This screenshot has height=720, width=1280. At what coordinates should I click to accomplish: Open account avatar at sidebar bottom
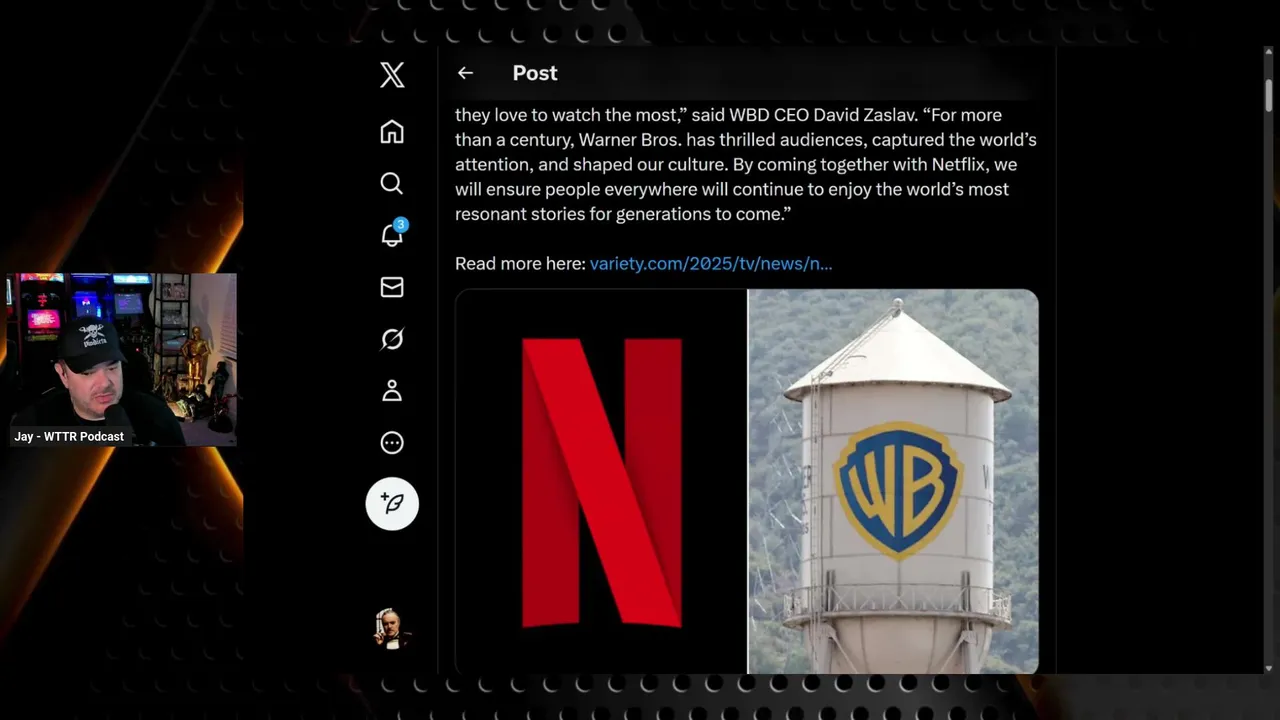point(392,629)
